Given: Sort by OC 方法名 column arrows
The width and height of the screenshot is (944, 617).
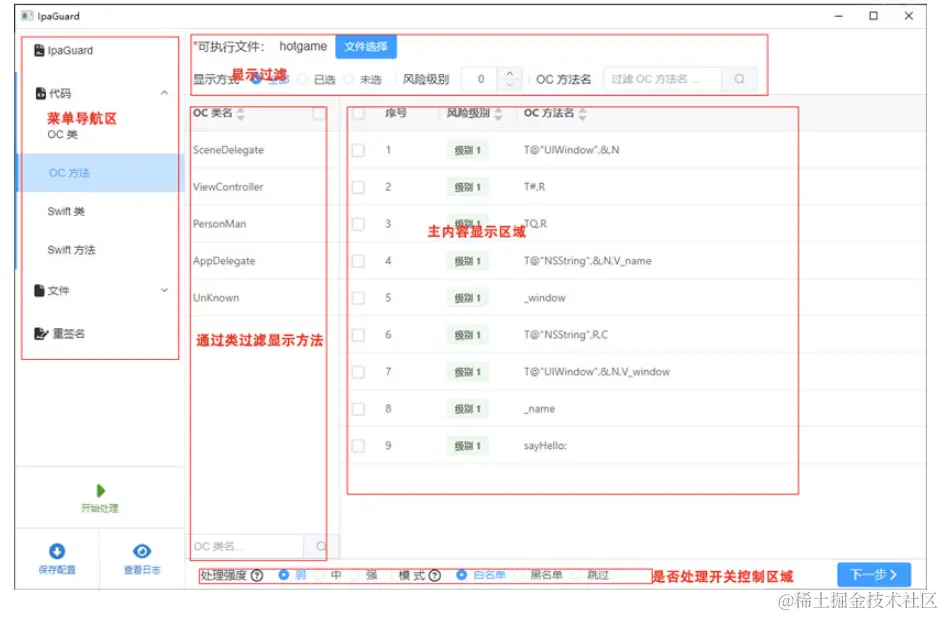Looking at the screenshot, I should click(x=582, y=114).
